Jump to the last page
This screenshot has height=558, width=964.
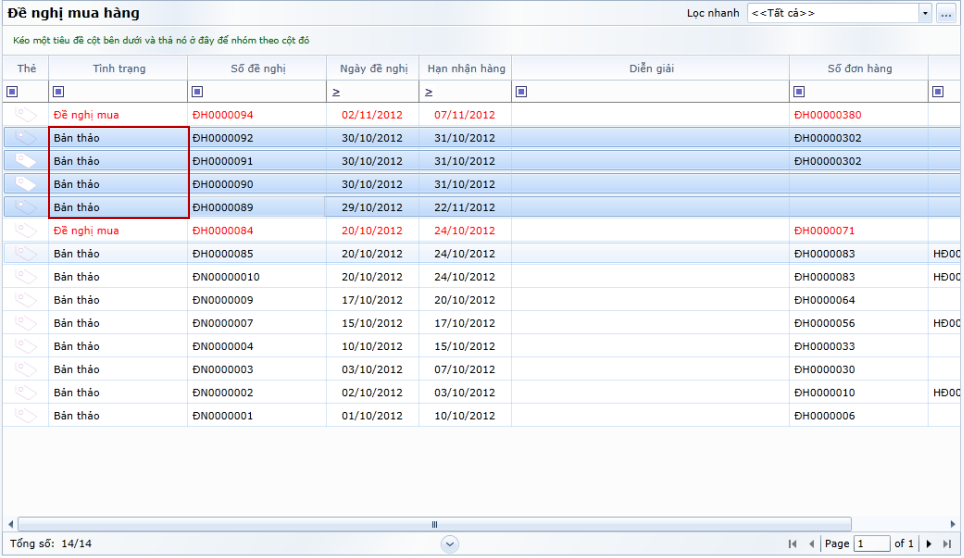coord(946,544)
